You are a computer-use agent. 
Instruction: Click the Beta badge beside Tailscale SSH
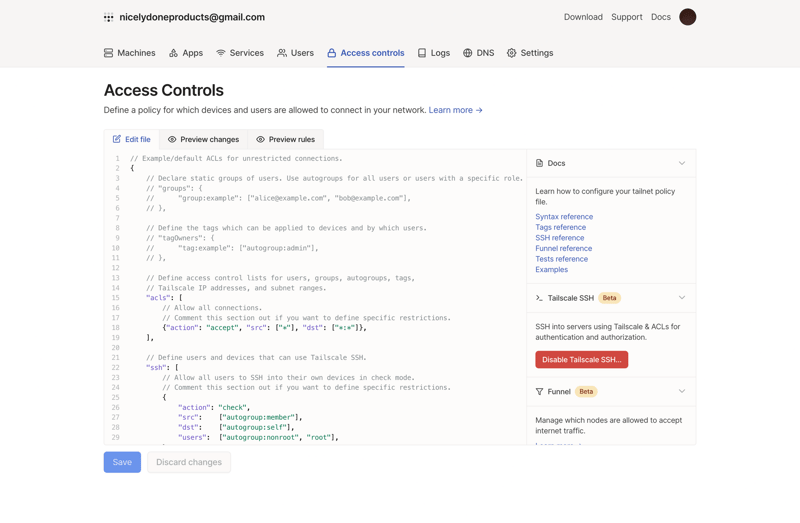609,298
